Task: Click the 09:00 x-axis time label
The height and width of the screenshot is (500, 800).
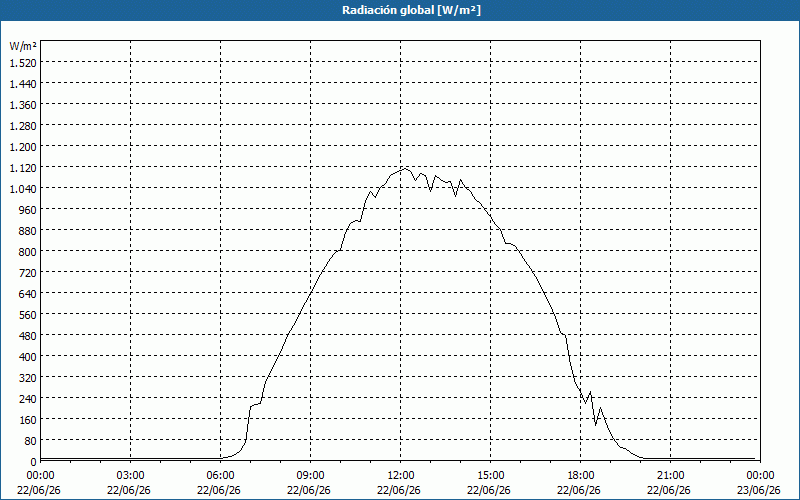Action: click(310, 476)
